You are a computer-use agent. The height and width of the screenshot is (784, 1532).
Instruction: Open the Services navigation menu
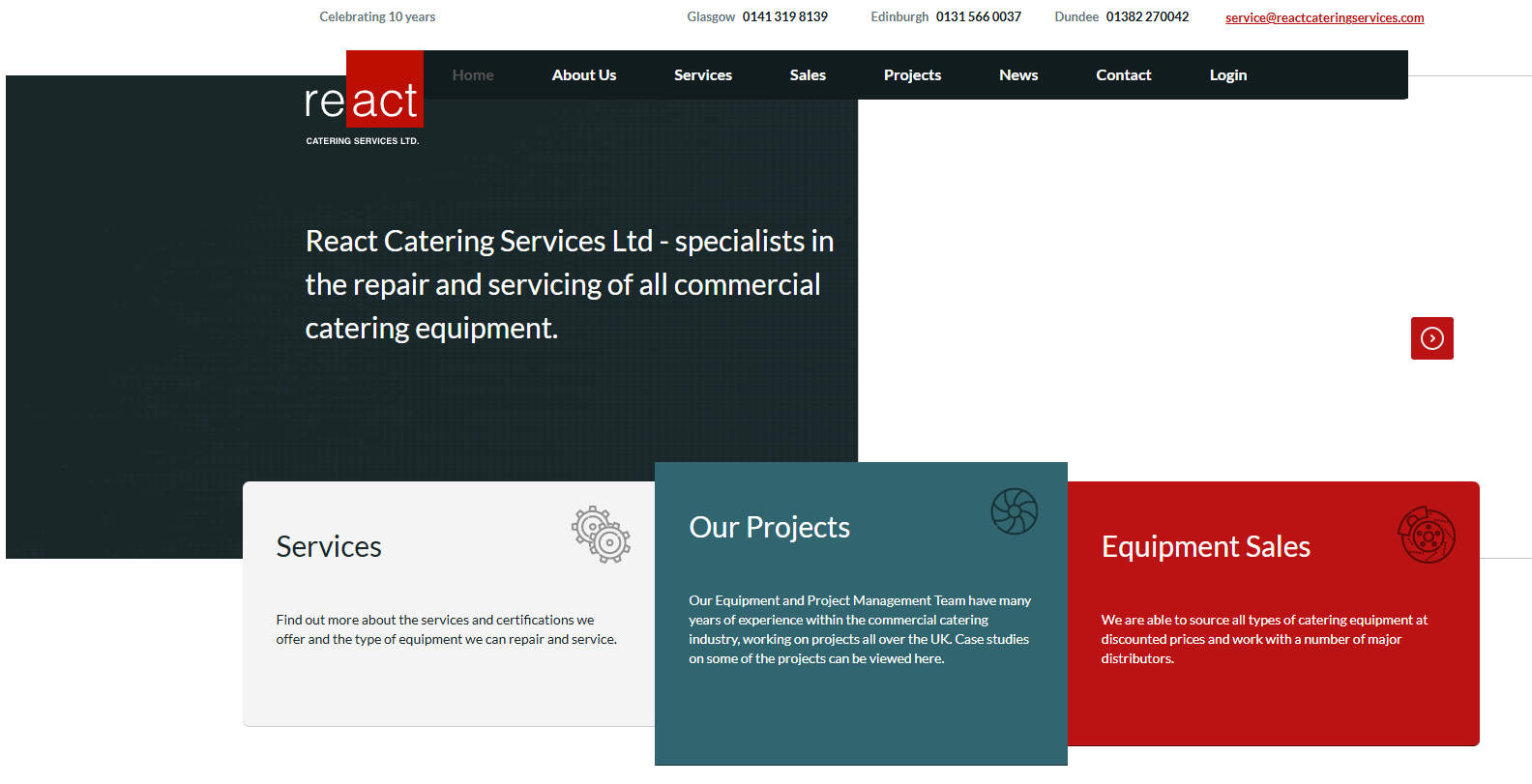coord(702,75)
